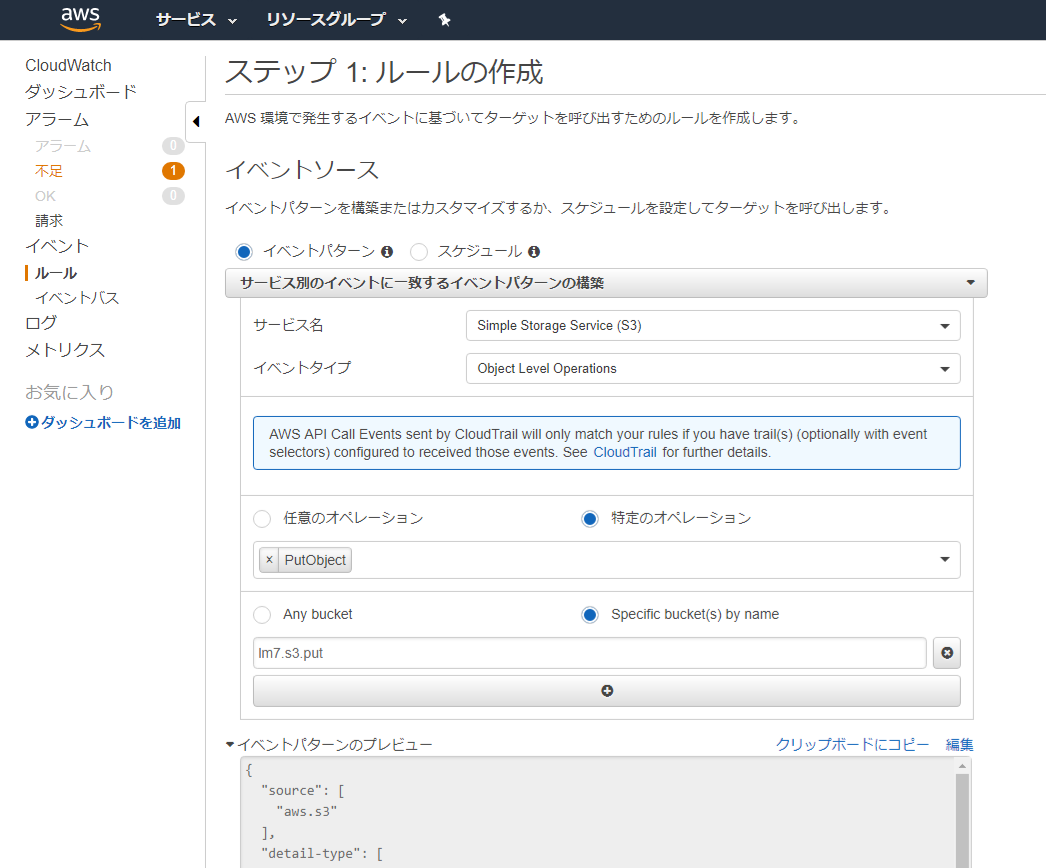
Task: Click the pin shortcut icon in top bar
Action: pyautogui.click(x=444, y=20)
